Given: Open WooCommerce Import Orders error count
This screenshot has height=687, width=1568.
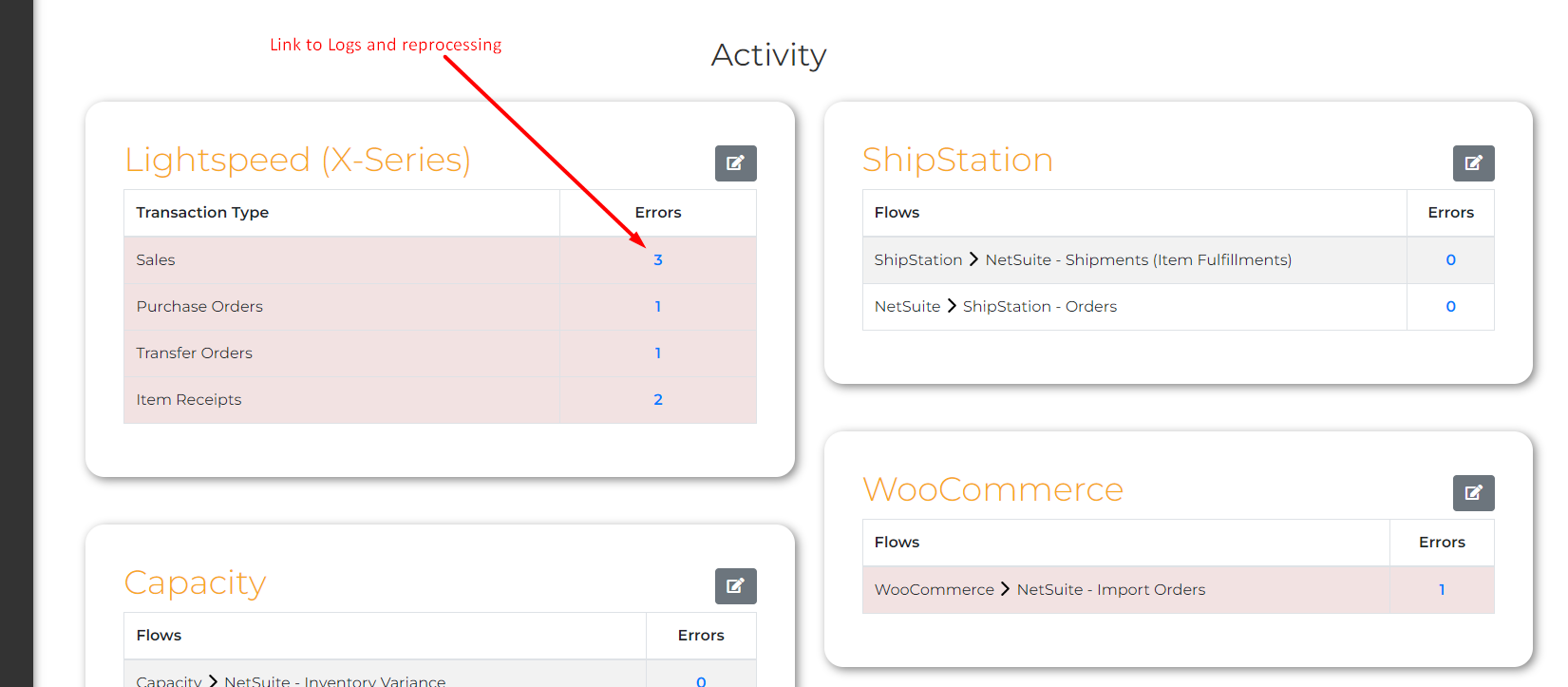Looking at the screenshot, I should point(1442,590).
